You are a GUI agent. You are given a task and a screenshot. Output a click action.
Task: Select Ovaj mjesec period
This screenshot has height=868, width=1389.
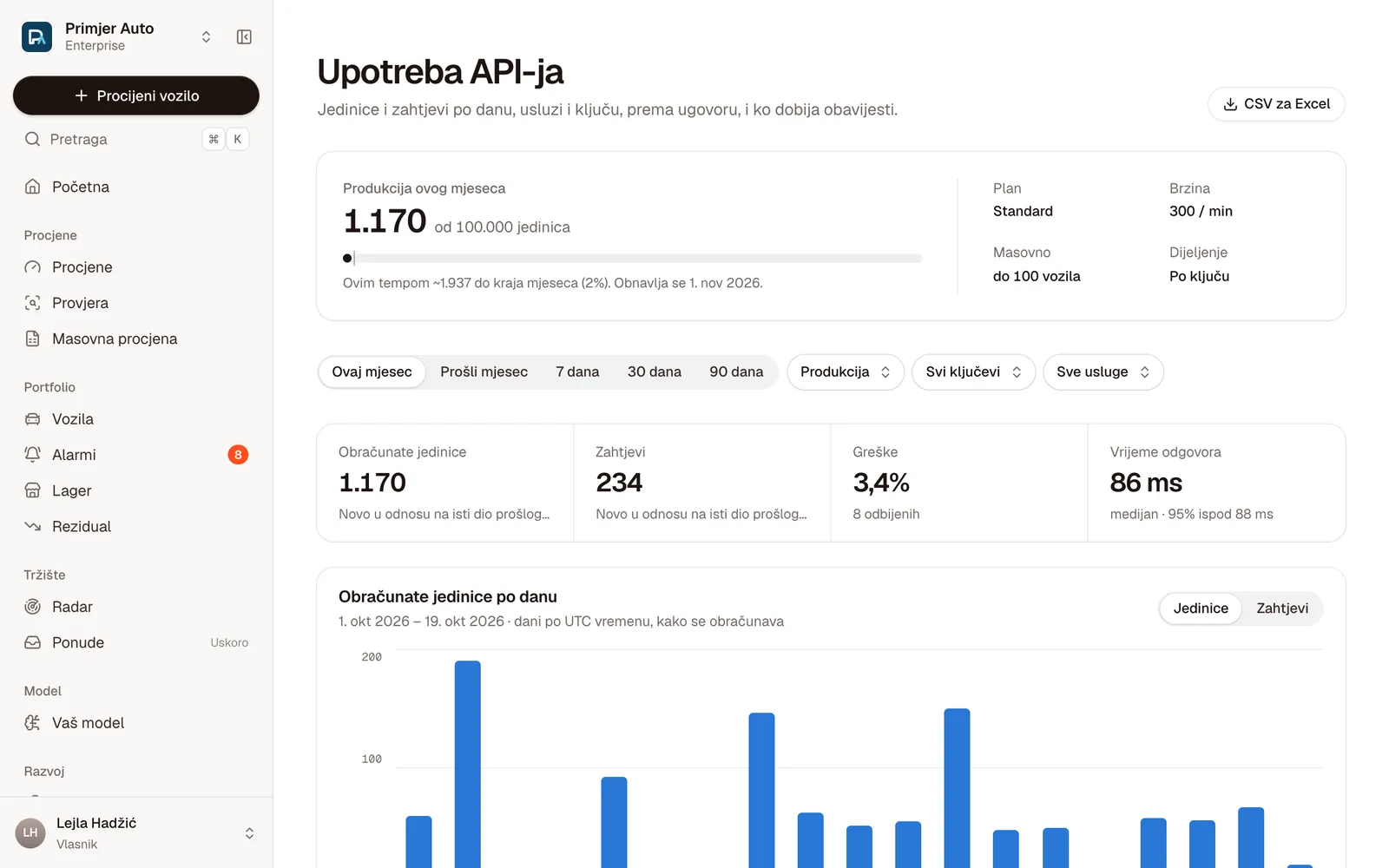[372, 372]
